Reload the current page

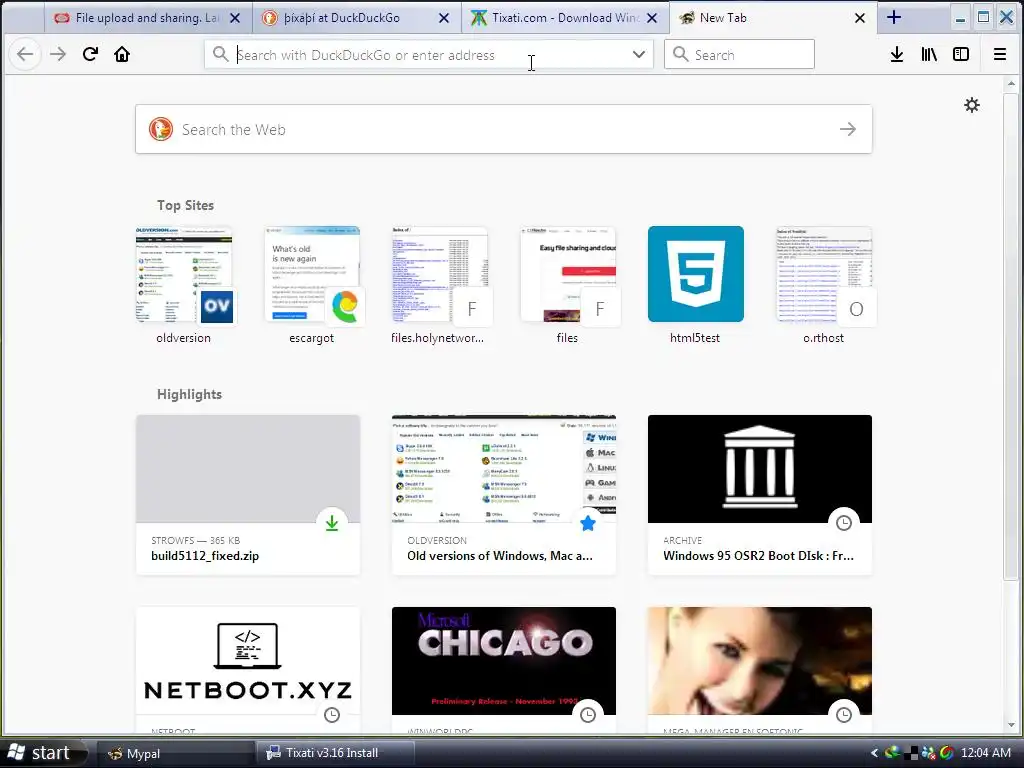(x=90, y=54)
